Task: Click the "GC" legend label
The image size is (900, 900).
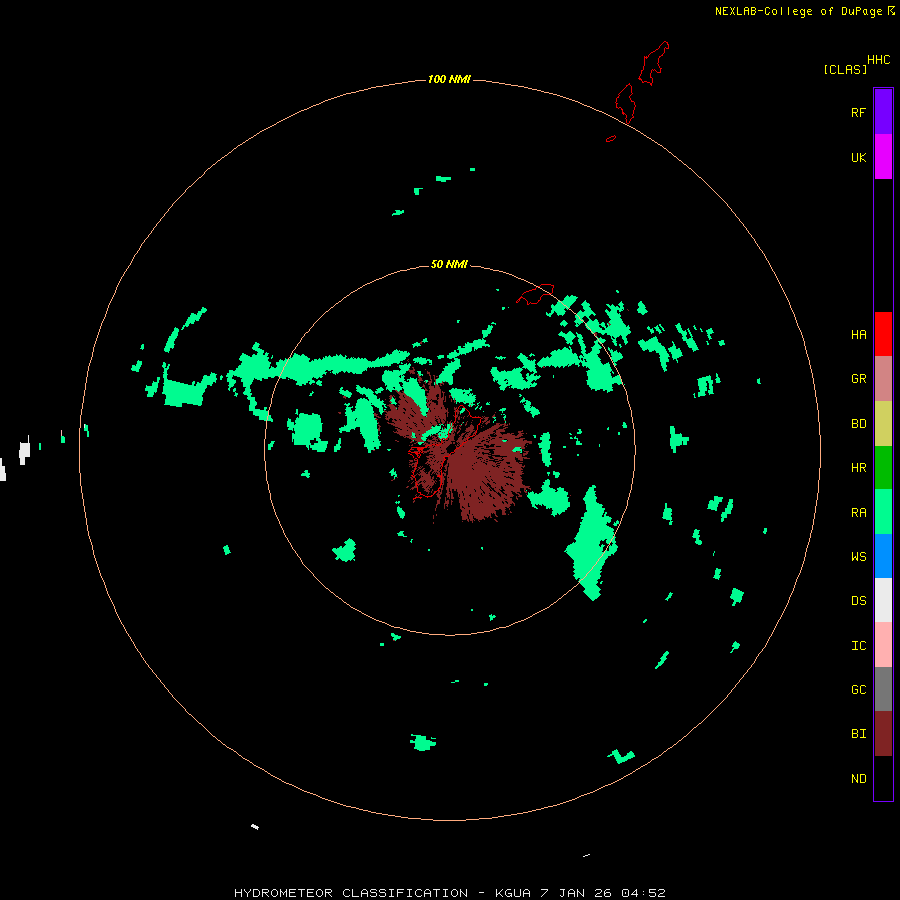Action: pyautogui.click(x=858, y=690)
